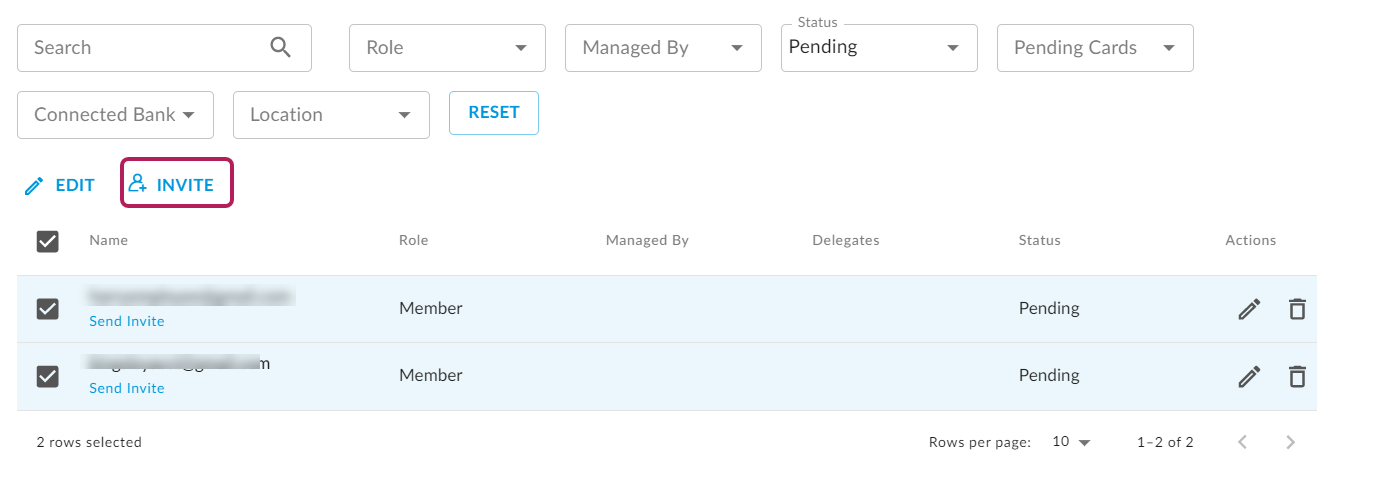The width and height of the screenshot is (1374, 482).
Task: Uncheck the first member row checkbox
Action: point(47,309)
